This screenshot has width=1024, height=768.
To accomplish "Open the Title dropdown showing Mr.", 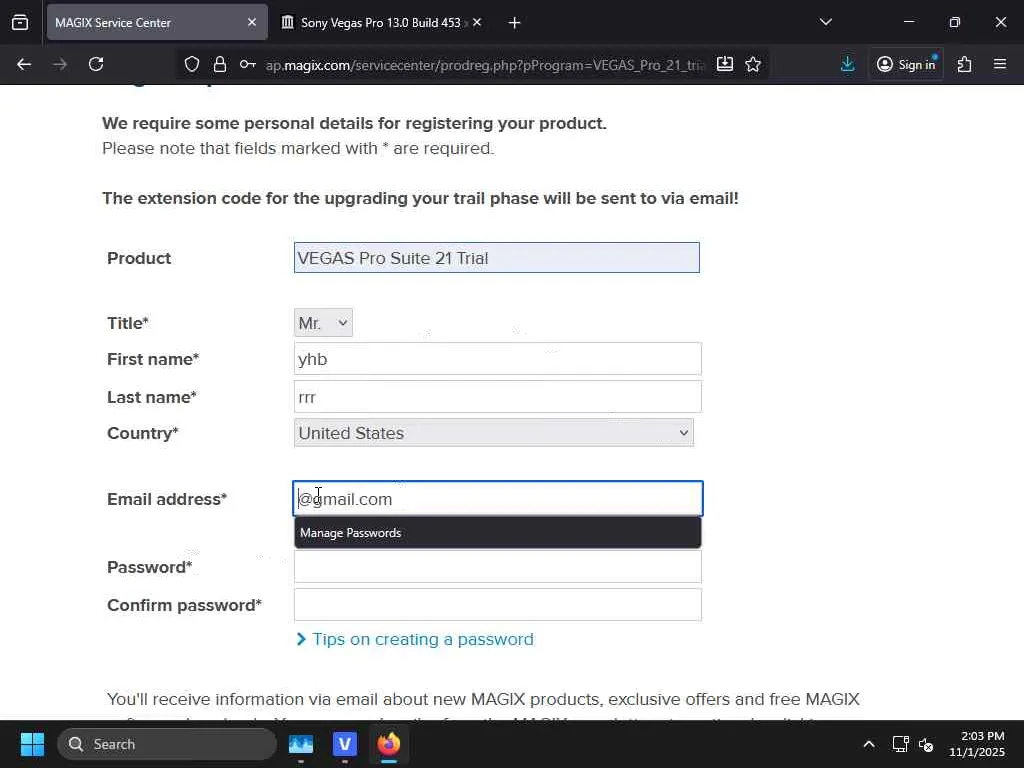I will tap(323, 323).
